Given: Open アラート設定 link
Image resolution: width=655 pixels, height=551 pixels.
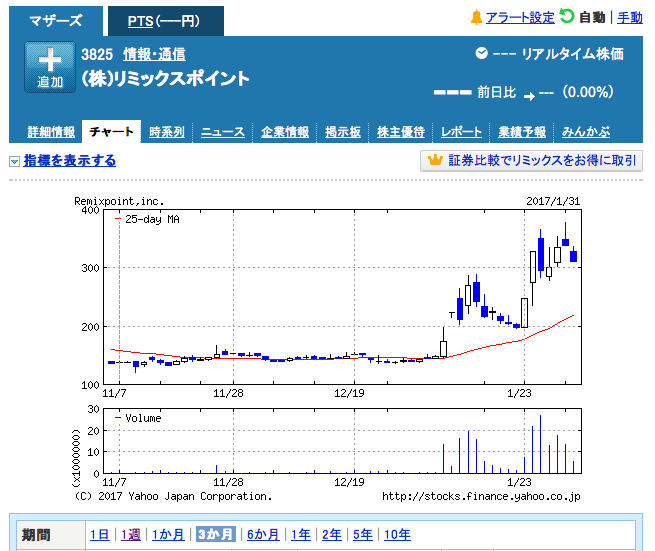Looking at the screenshot, I should coord(520,18).
